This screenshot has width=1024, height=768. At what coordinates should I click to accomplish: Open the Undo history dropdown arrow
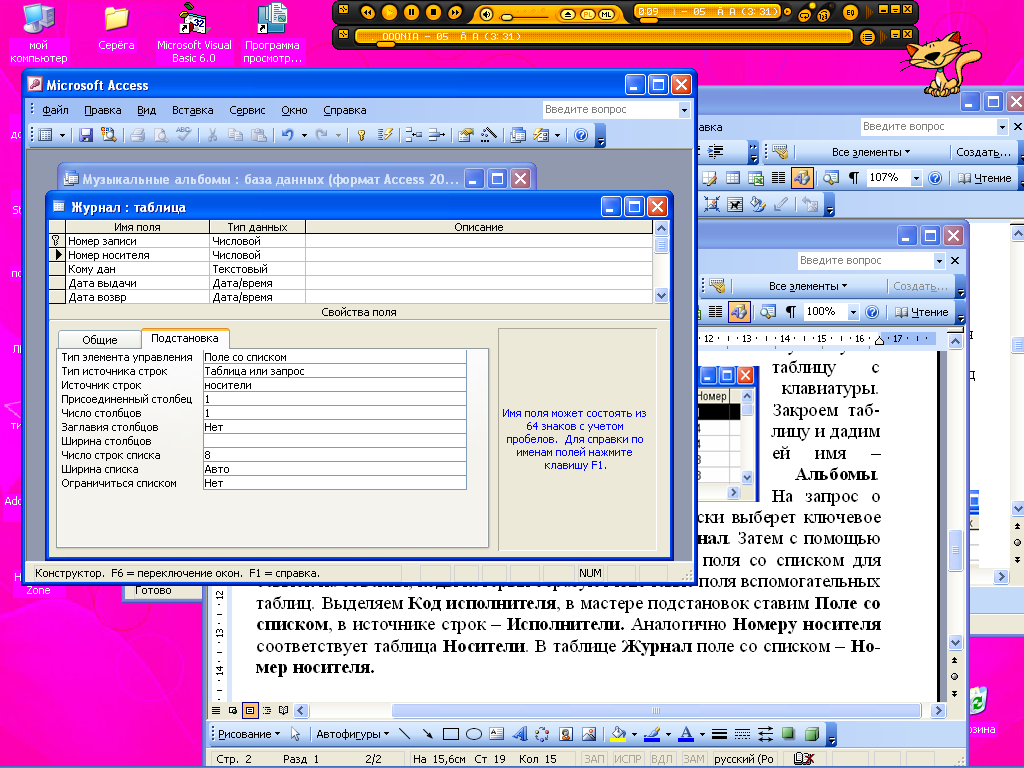tap(304, 135)
